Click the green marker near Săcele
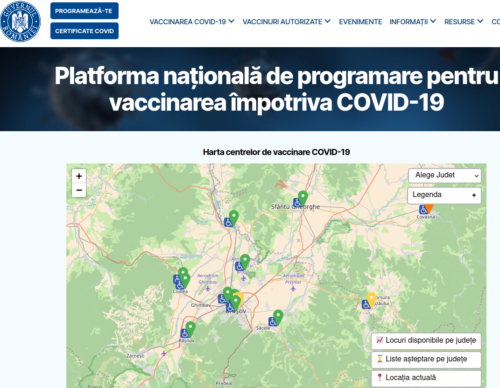This screenshot has height=388, width=500. coord(278,317)
